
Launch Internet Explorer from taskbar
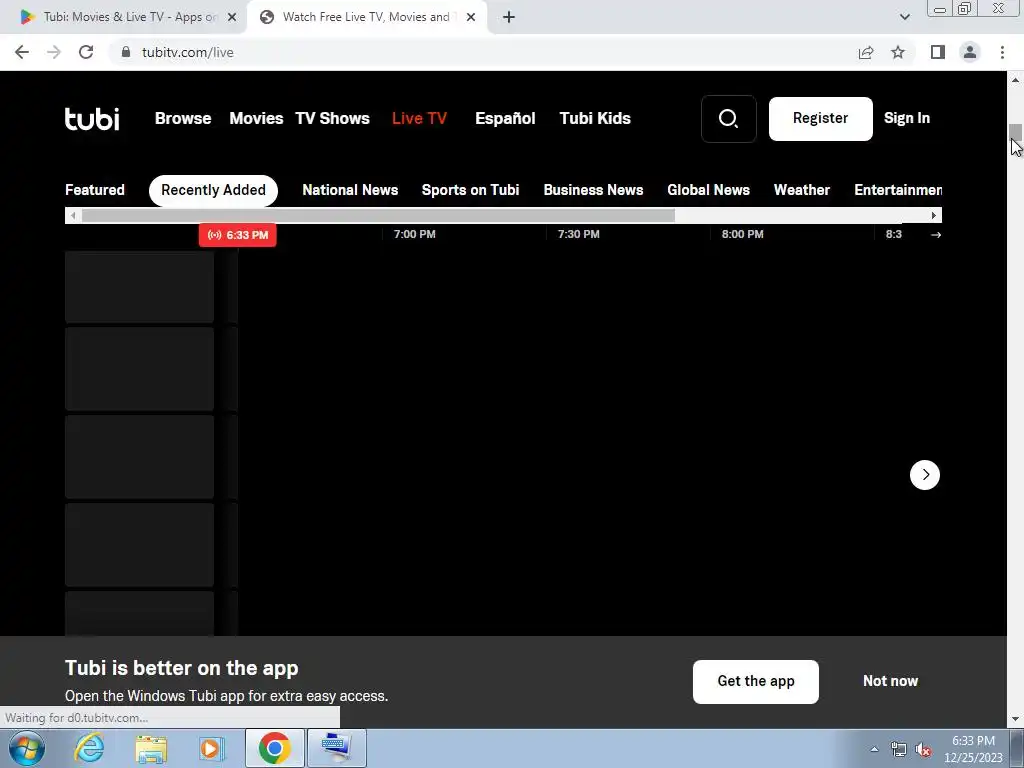(x=89, y=748)
